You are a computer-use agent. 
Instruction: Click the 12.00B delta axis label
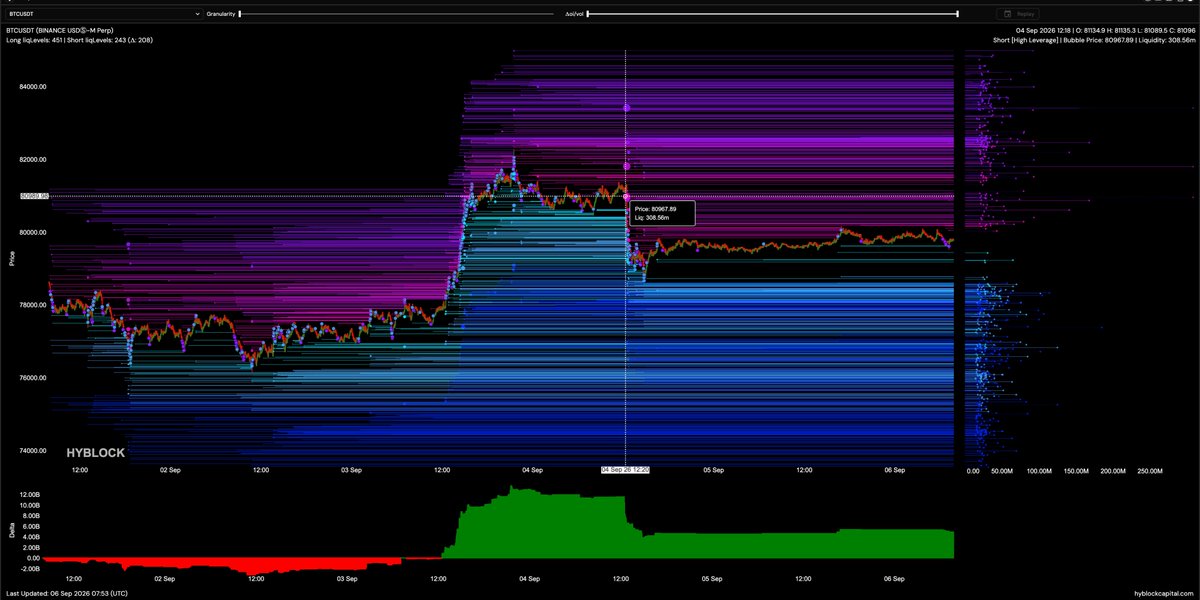pyautogui.click(x=29, y=494)
